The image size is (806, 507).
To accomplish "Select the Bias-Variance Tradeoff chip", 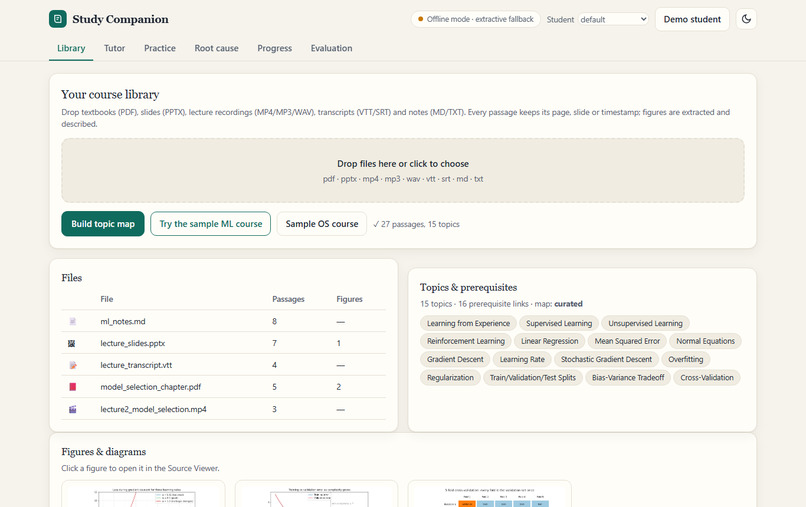I will tap(628, 377).
